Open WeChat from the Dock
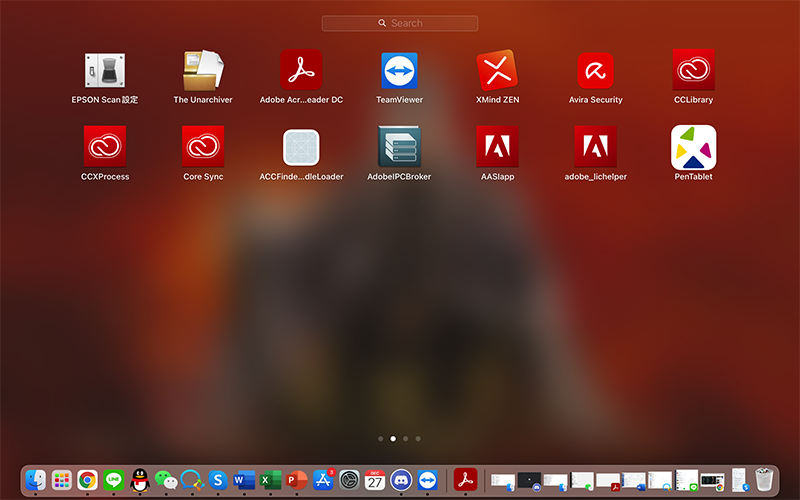This screenshot has height=500, width=800. 166,480
